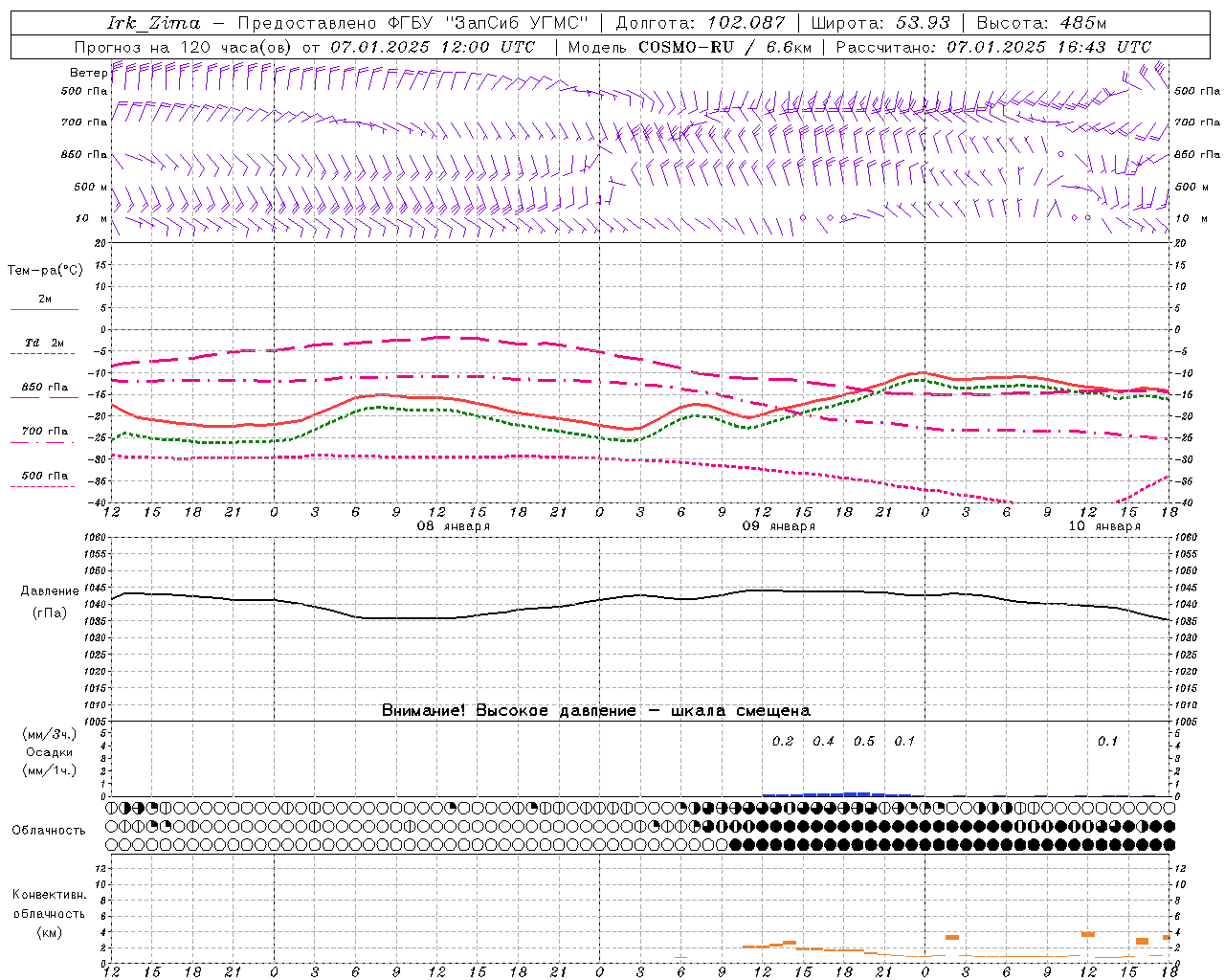Click the elevation value 485м

coord(1083,23)
